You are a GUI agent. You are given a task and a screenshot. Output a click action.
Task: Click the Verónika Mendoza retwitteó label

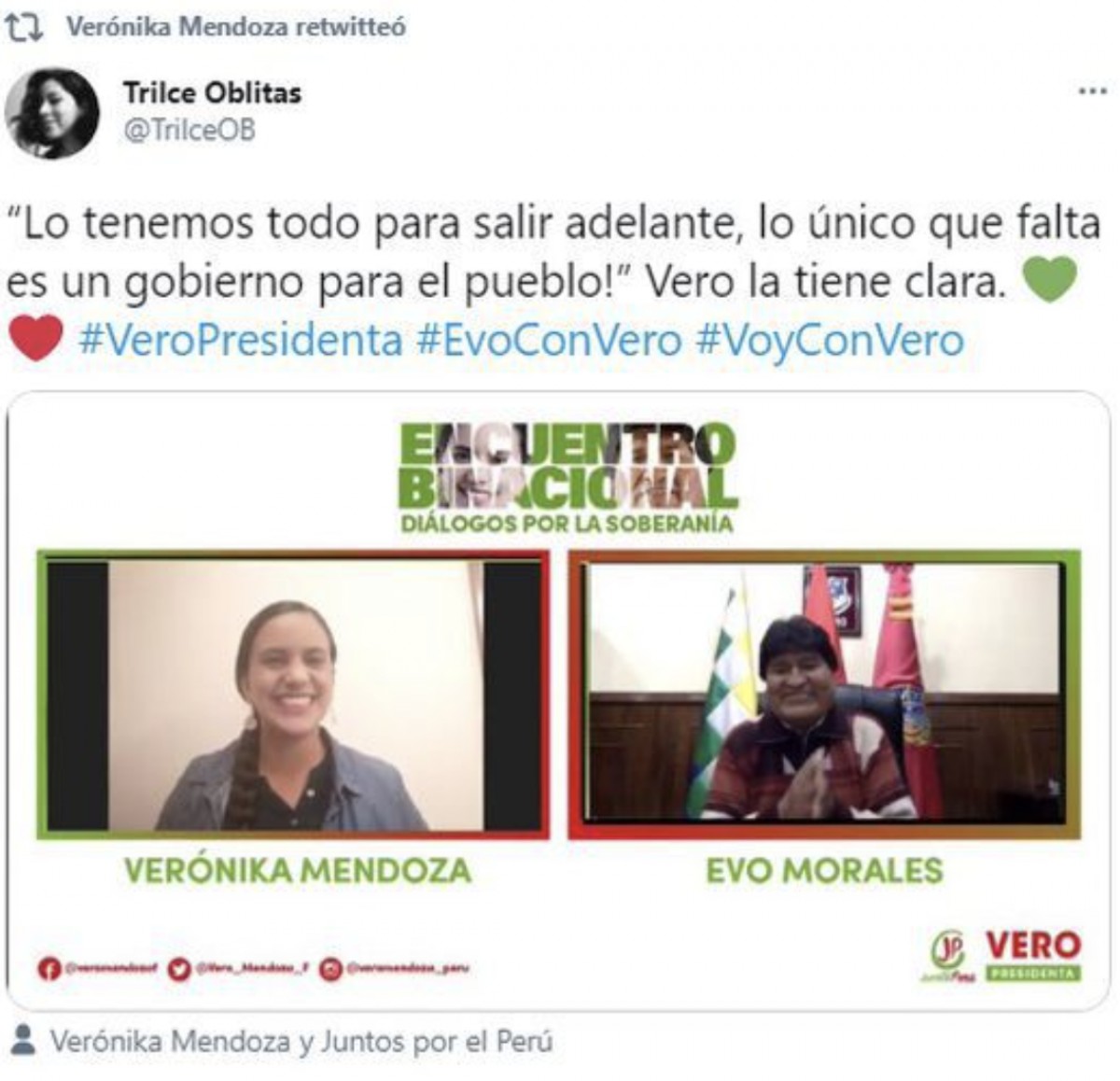[x=236, y=27]
